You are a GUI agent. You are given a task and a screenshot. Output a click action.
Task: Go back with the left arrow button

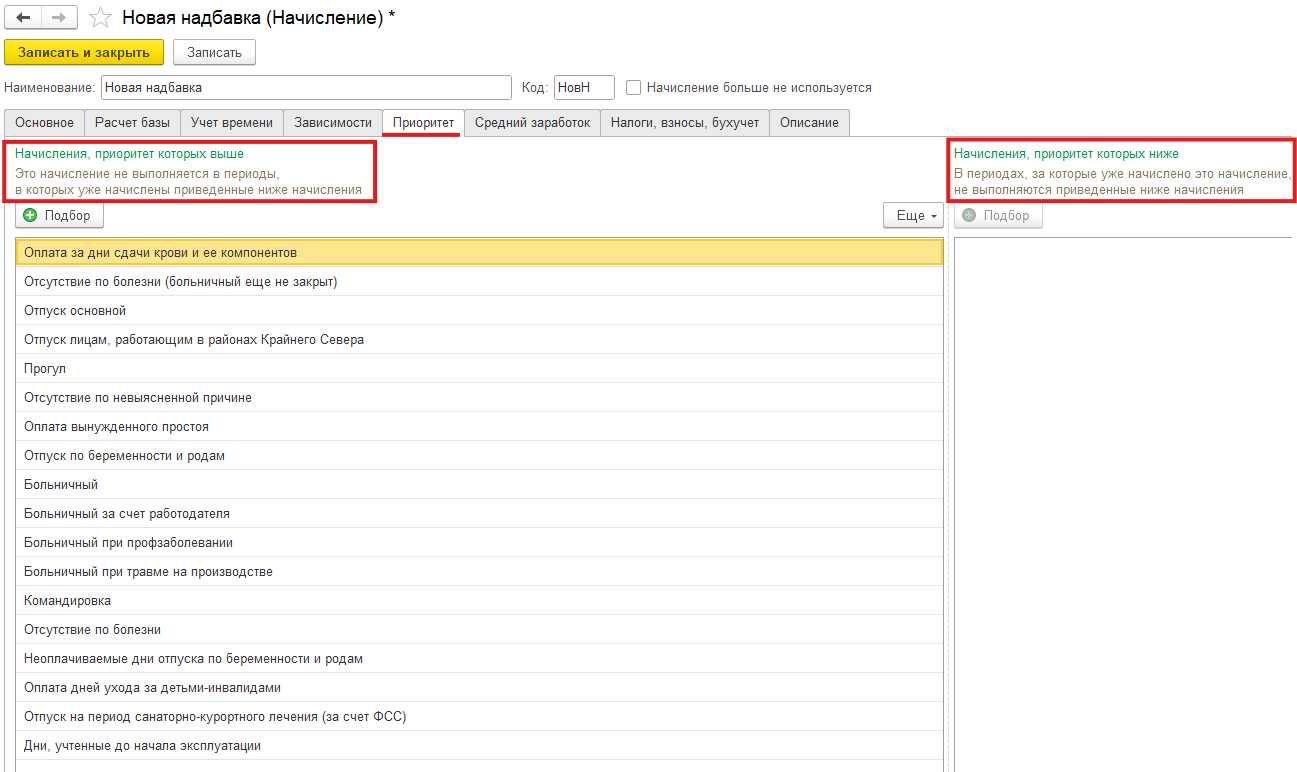click(x=23, y=17)
